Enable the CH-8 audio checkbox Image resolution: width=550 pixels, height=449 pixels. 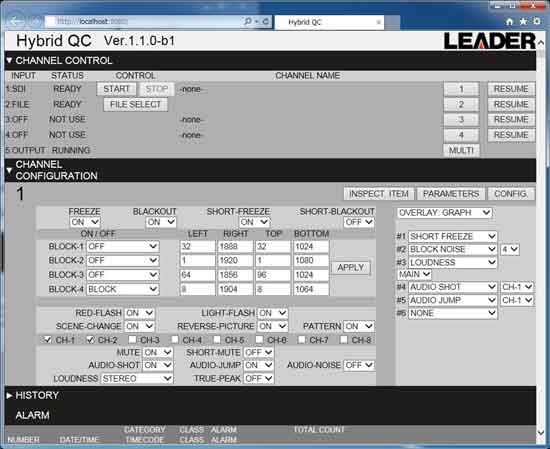[344, 340]
